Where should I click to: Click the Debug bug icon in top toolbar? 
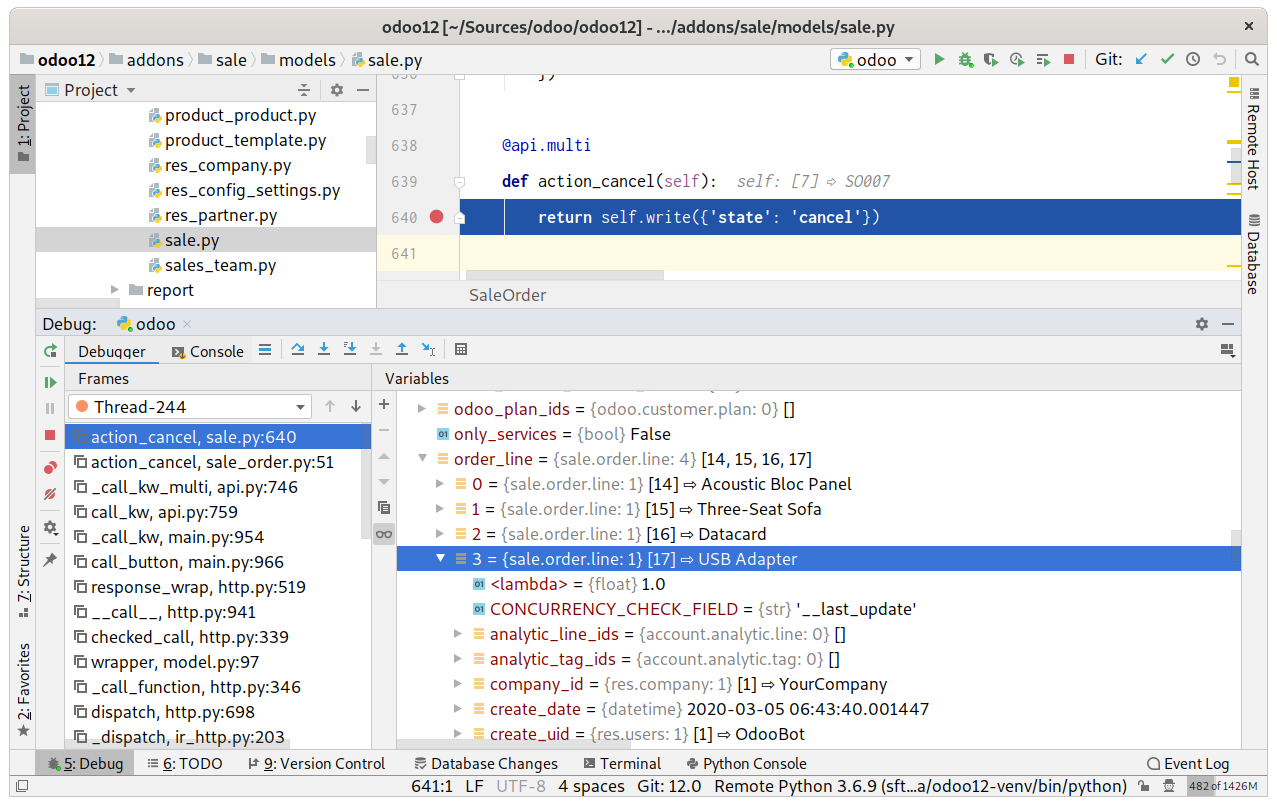click(965, 60)
